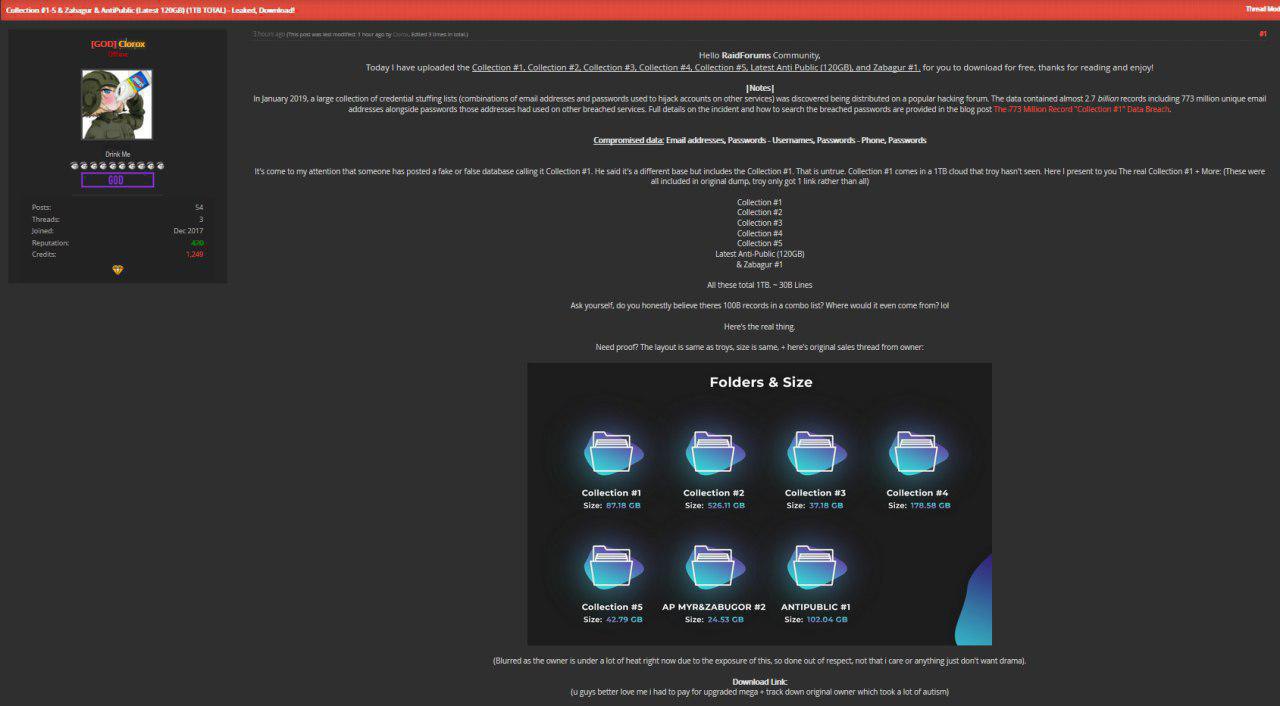The height and width of the screenshot is (706, 1280).
Task: Click the 526.11 GB size value
Action: tap(726, 505)
